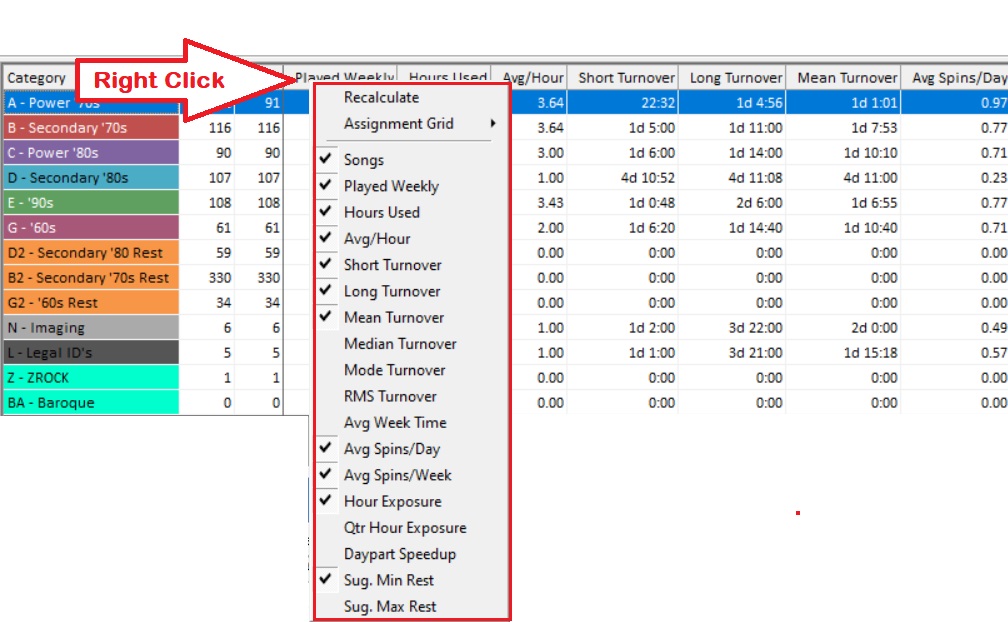Disable the Hours Used column
The width and height of the screenshot is (1008, 622).
tap(382, 212)
